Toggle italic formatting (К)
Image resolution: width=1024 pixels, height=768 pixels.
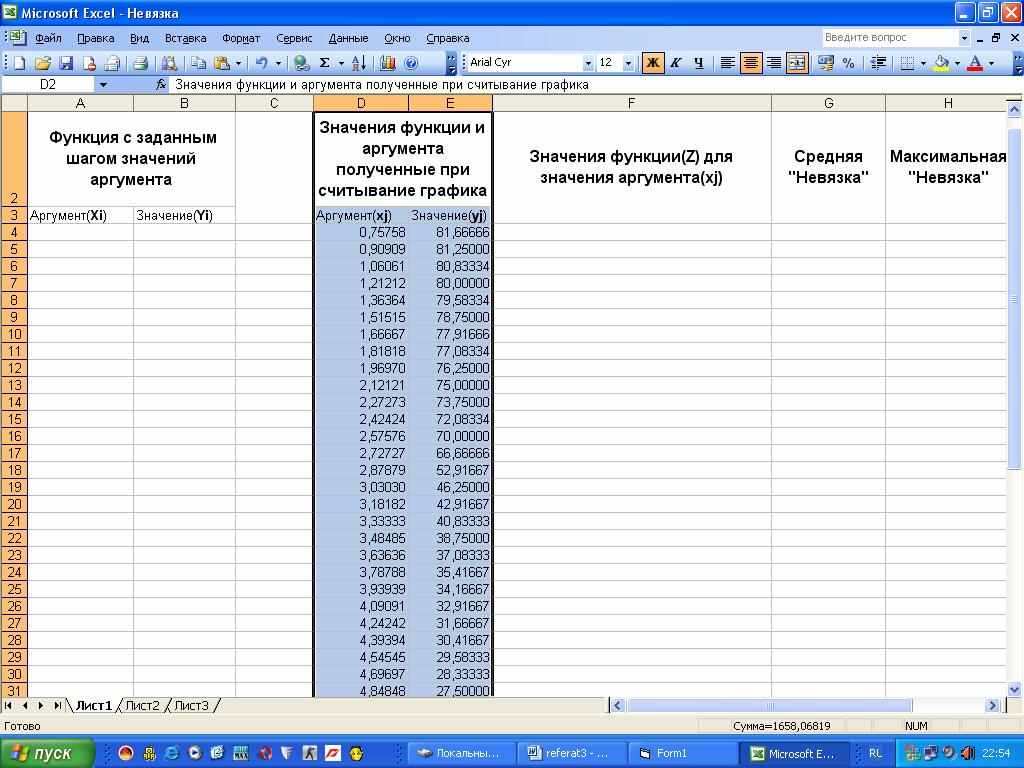(x=676, y=63)
